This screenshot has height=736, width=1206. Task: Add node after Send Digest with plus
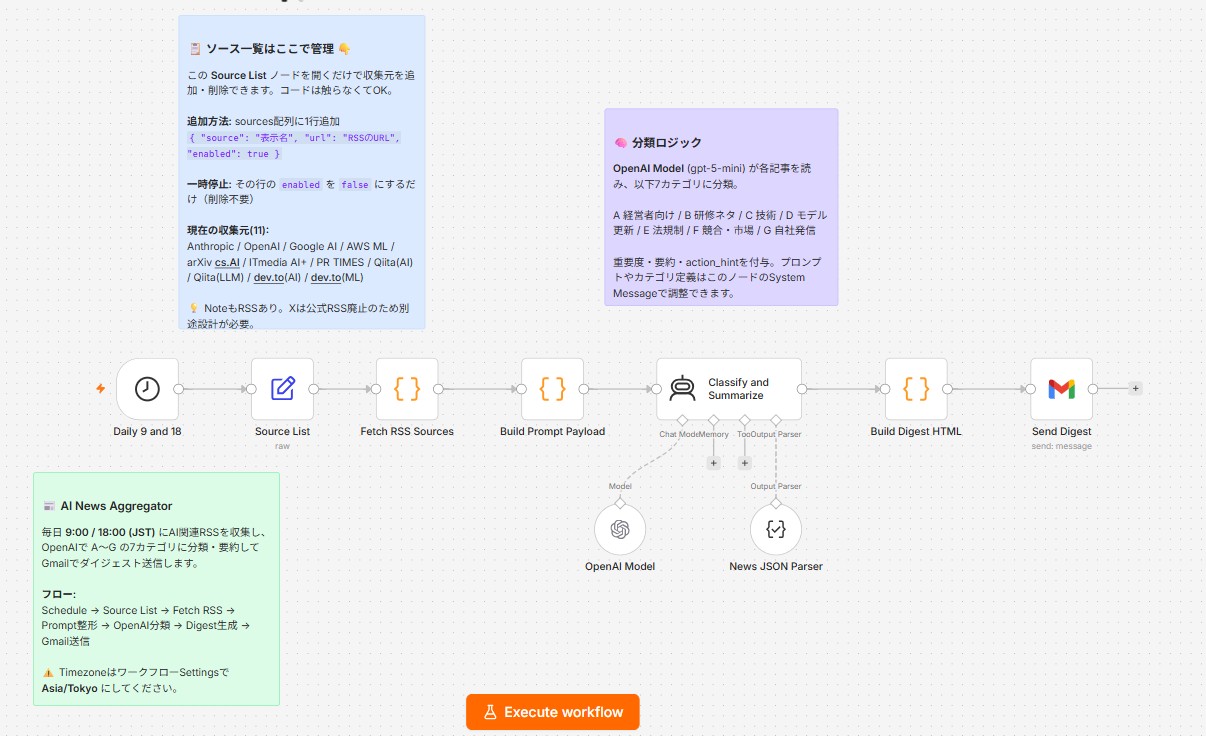pyautogui.click(x=1135, y=389)
